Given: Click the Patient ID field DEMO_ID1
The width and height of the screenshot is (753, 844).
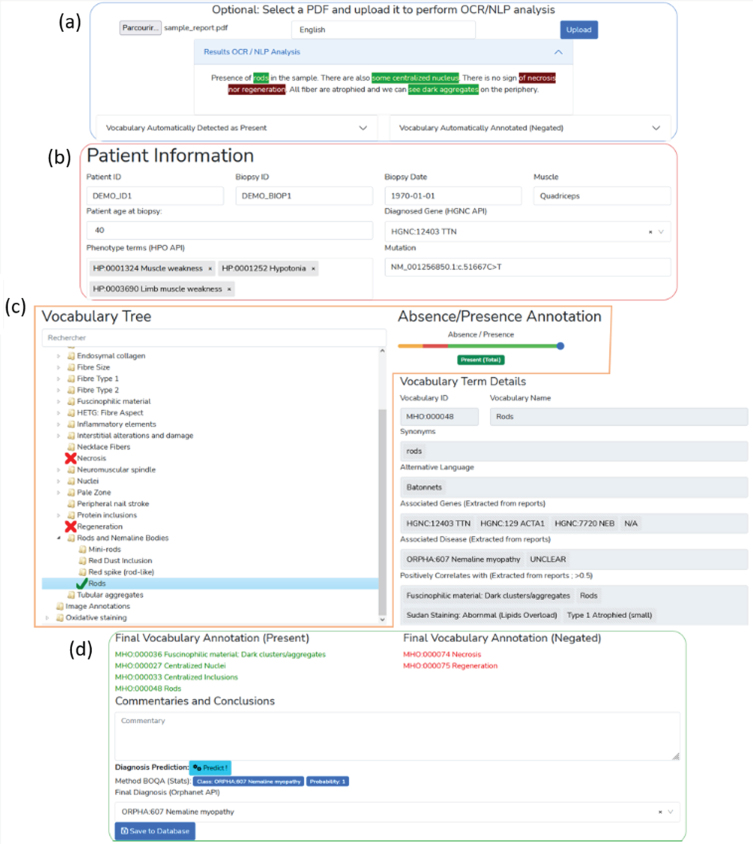Looking at the screenshot, I should 155,196.
